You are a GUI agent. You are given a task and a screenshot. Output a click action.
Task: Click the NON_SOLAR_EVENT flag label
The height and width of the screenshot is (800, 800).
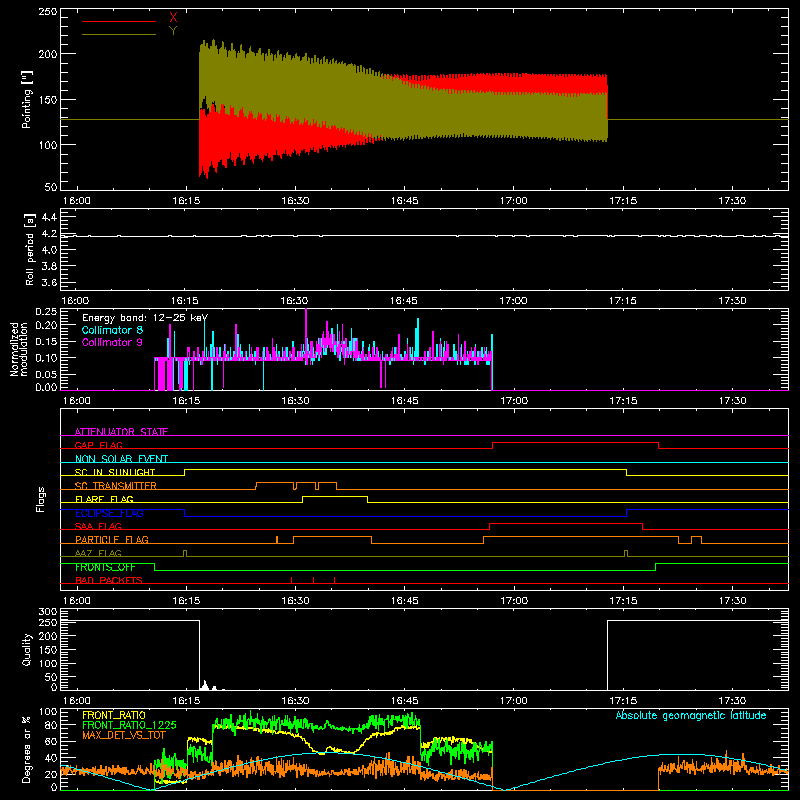[x=121, y=459]
